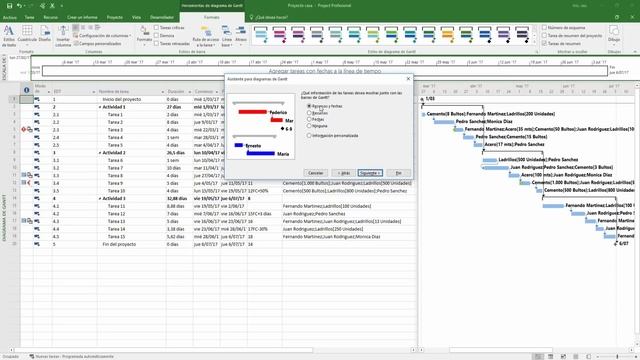Screen dimensions: 640x360
Task: Toggle the Tareas de resumen checkbox
Action: point(544,43)
